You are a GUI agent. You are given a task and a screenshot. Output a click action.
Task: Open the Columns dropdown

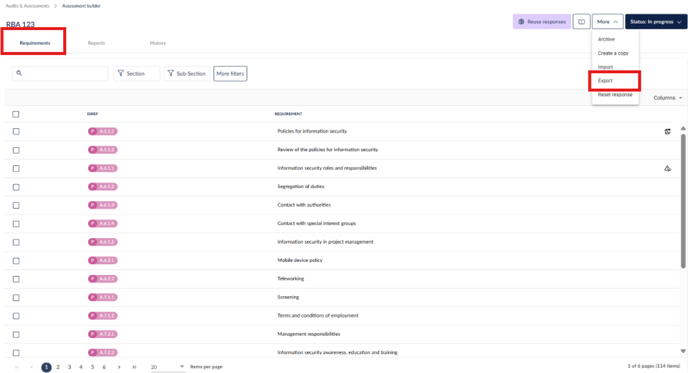pyautogui.click(x=668, y=98)
